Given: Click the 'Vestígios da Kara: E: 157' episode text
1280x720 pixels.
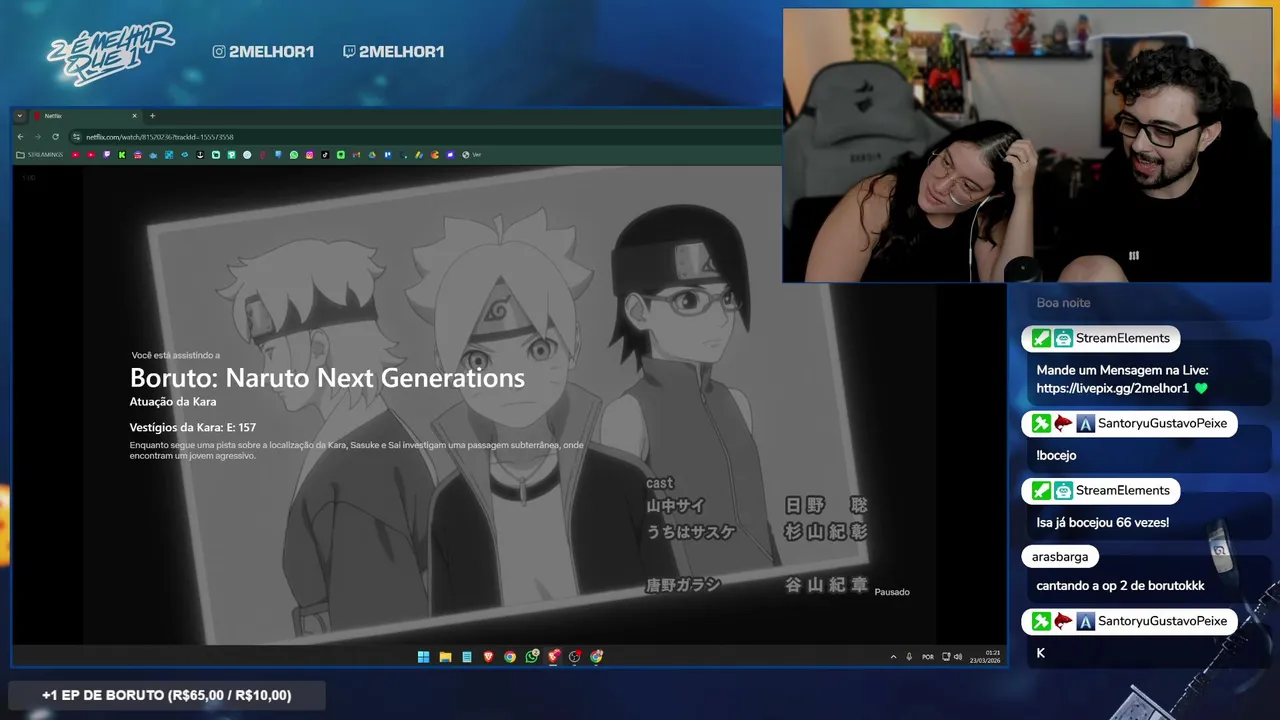Looking at the screenshot, I should [193, 427].
